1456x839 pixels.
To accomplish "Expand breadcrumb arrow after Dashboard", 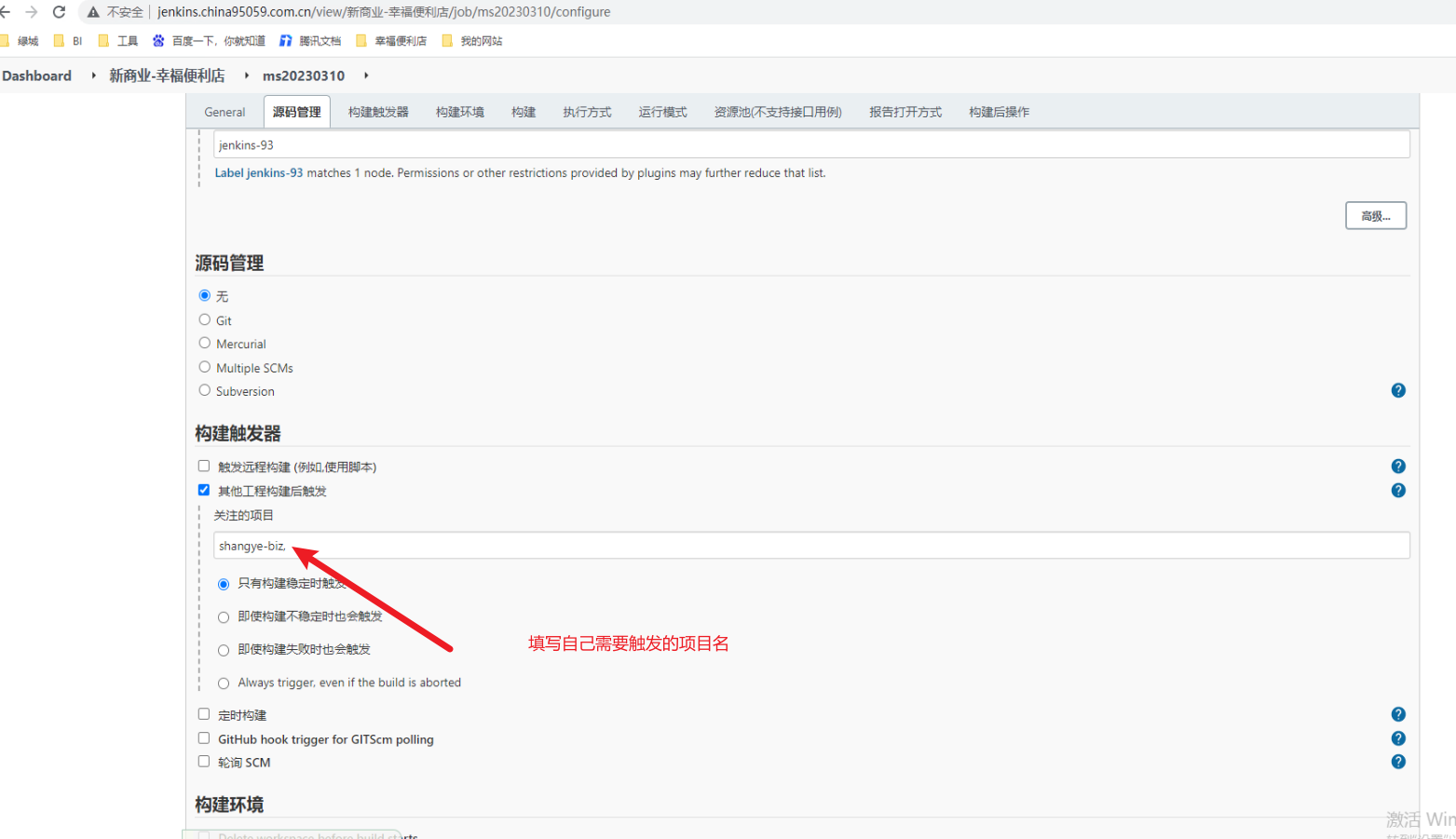I will (93, 75).
